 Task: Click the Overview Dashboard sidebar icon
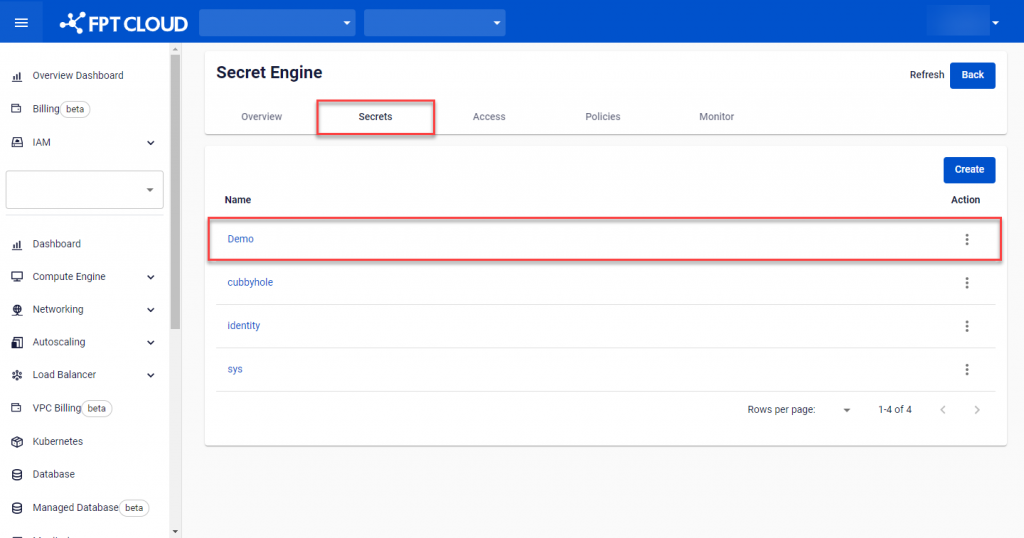(17, 76)
